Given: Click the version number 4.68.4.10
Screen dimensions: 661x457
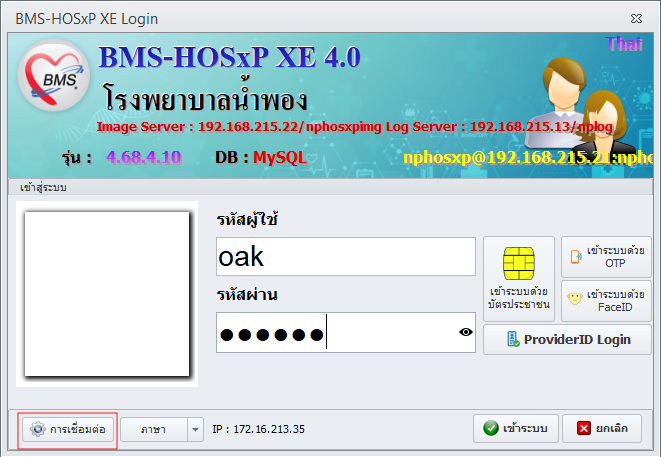Looking at the screenshot, I should point(144,157).
